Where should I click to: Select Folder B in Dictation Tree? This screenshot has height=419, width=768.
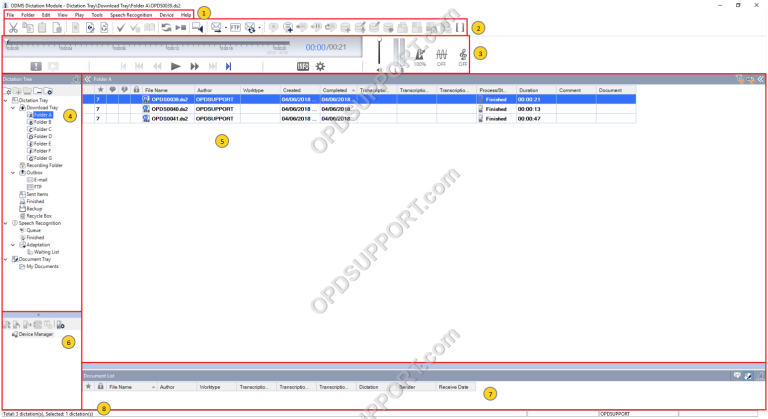click(42, 122)
